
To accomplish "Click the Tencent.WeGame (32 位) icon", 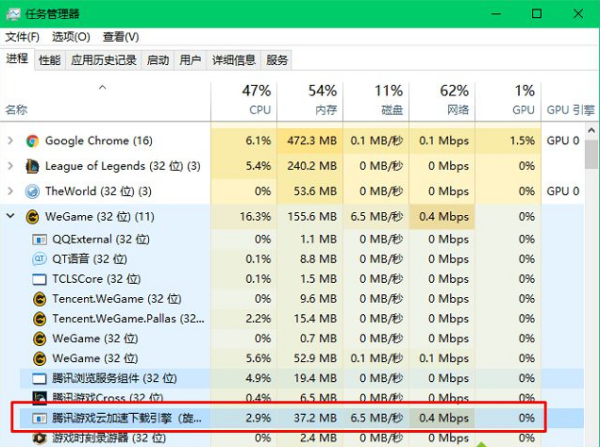I will pyautogui.click(x=39, y=299).
